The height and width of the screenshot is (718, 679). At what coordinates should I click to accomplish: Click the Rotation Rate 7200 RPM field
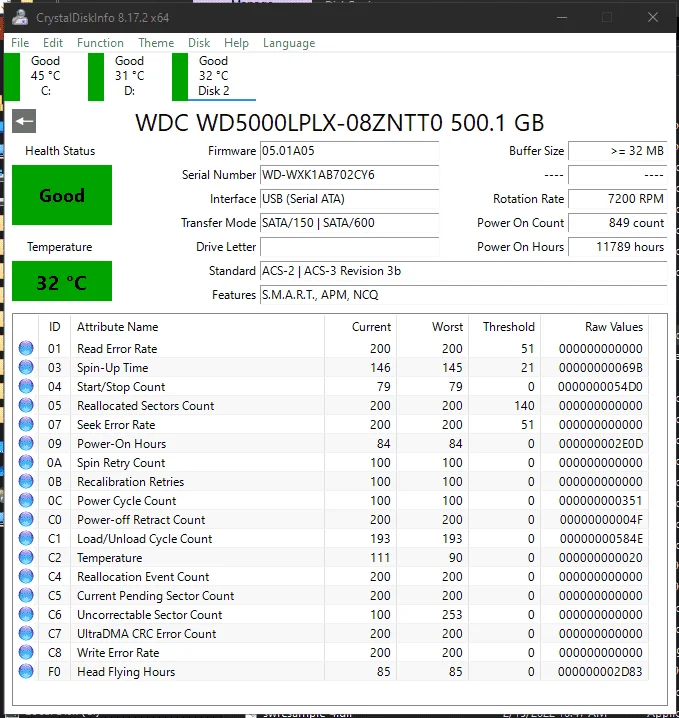pyautogui.click(x=618, y=199)
